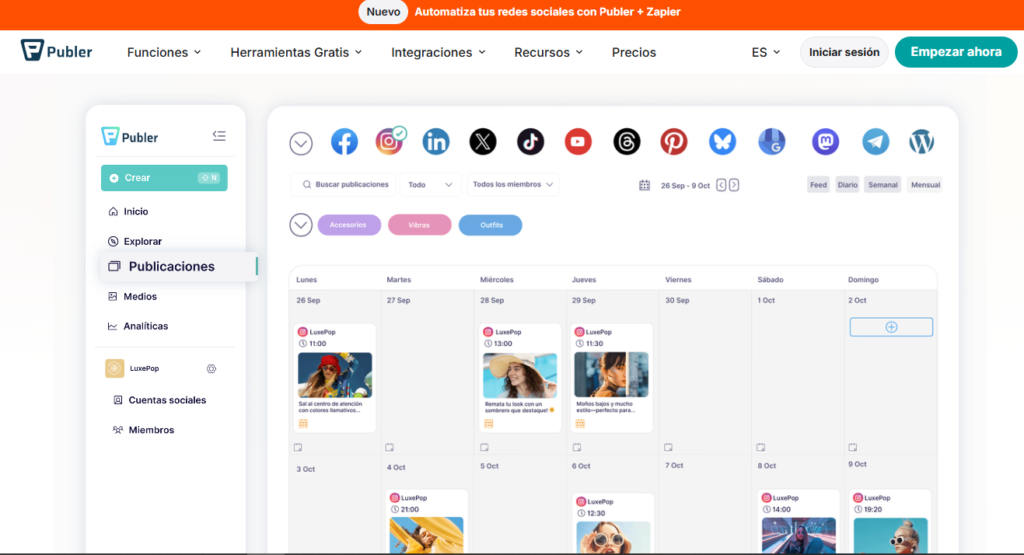Collapse the sidebar with the menu icon
The image size is (1024, 555).
pos(219,136)
